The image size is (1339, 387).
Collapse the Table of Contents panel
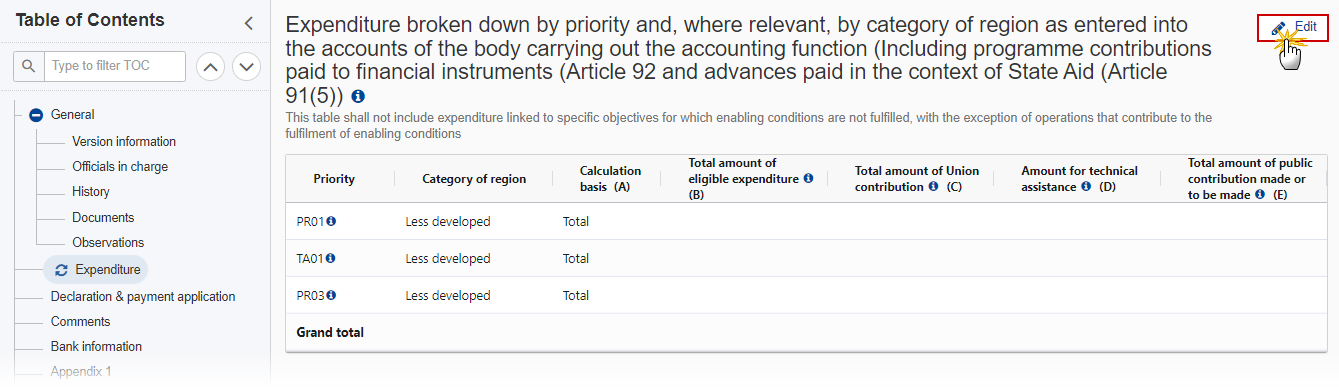coord(249,22)
